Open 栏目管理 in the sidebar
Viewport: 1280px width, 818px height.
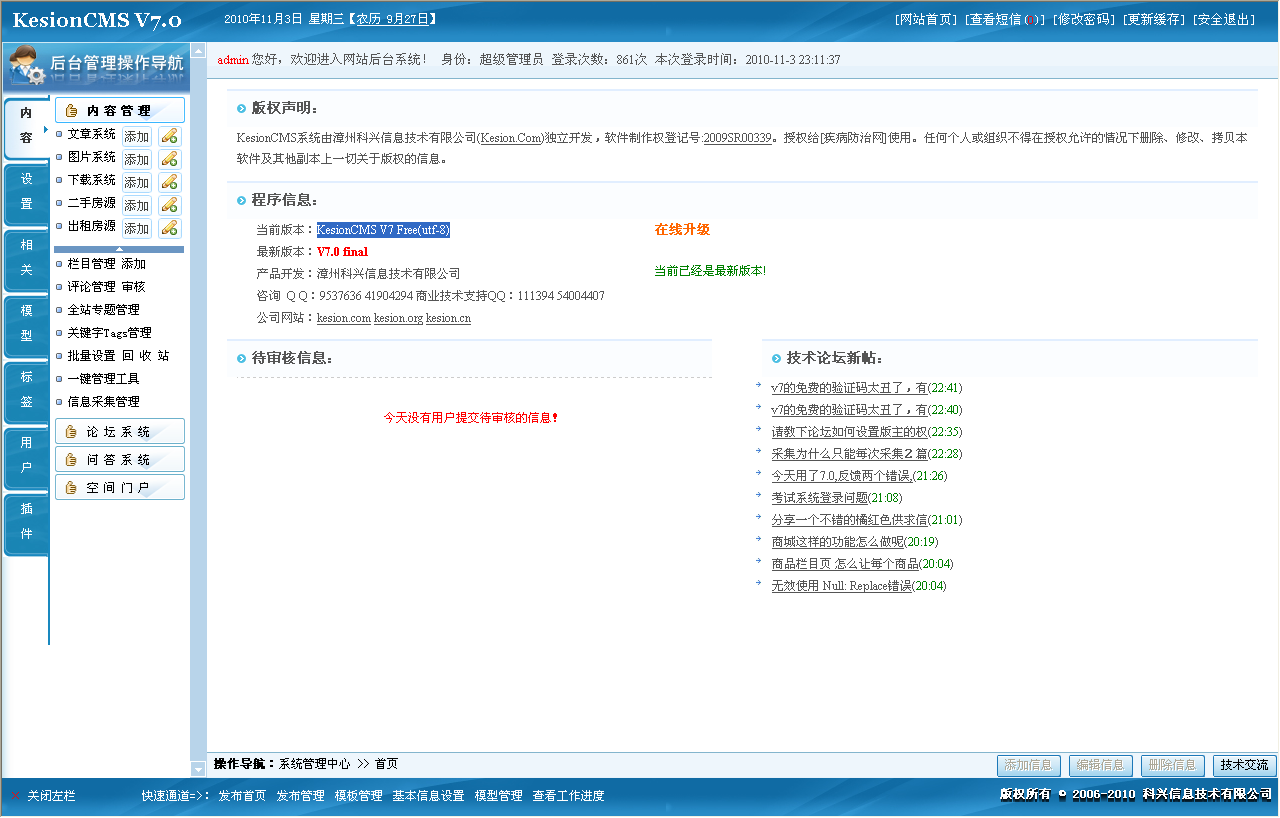tap(91, 264)
